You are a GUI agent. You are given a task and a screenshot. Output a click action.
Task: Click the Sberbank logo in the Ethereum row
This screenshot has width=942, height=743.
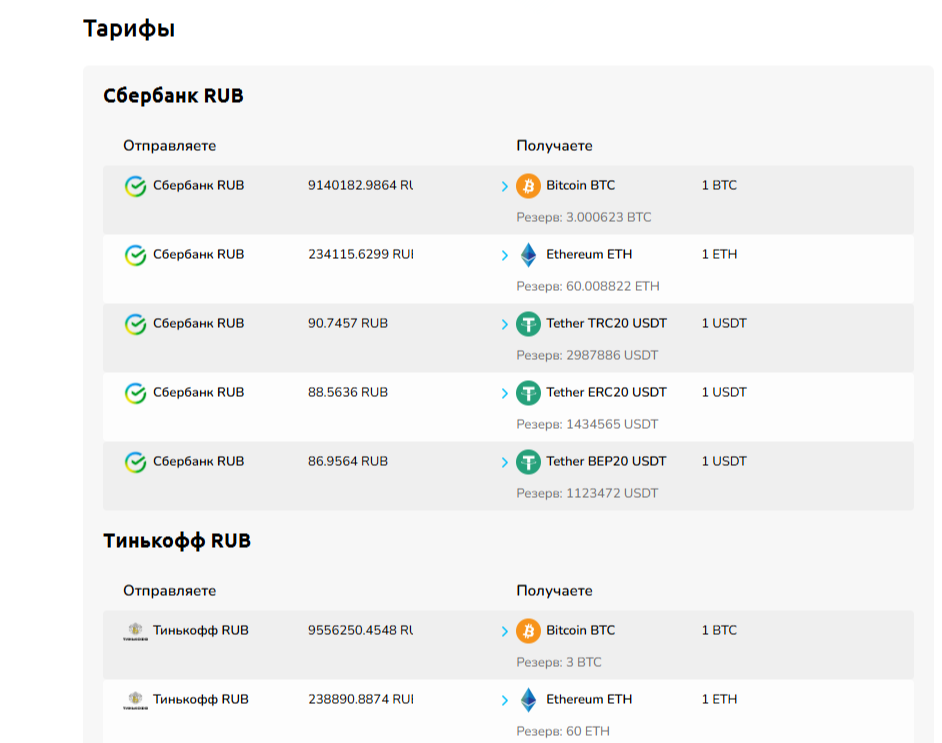(x=135, y=255)
